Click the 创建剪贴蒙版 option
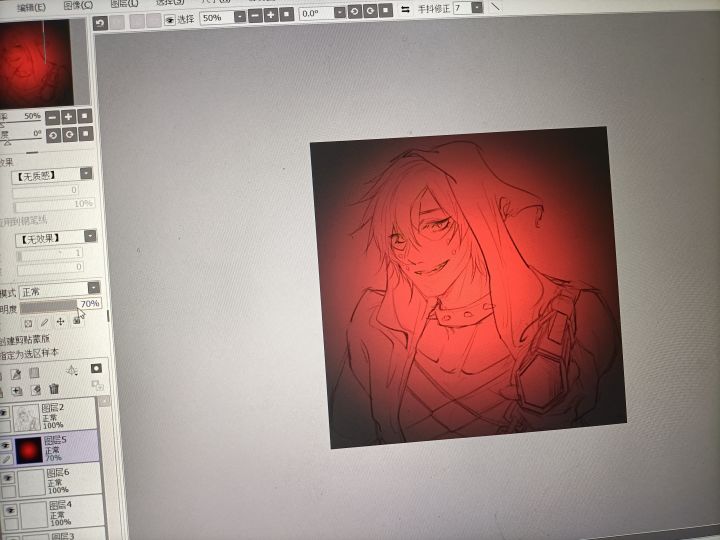720x540 pixels. [x=25, y=340]
